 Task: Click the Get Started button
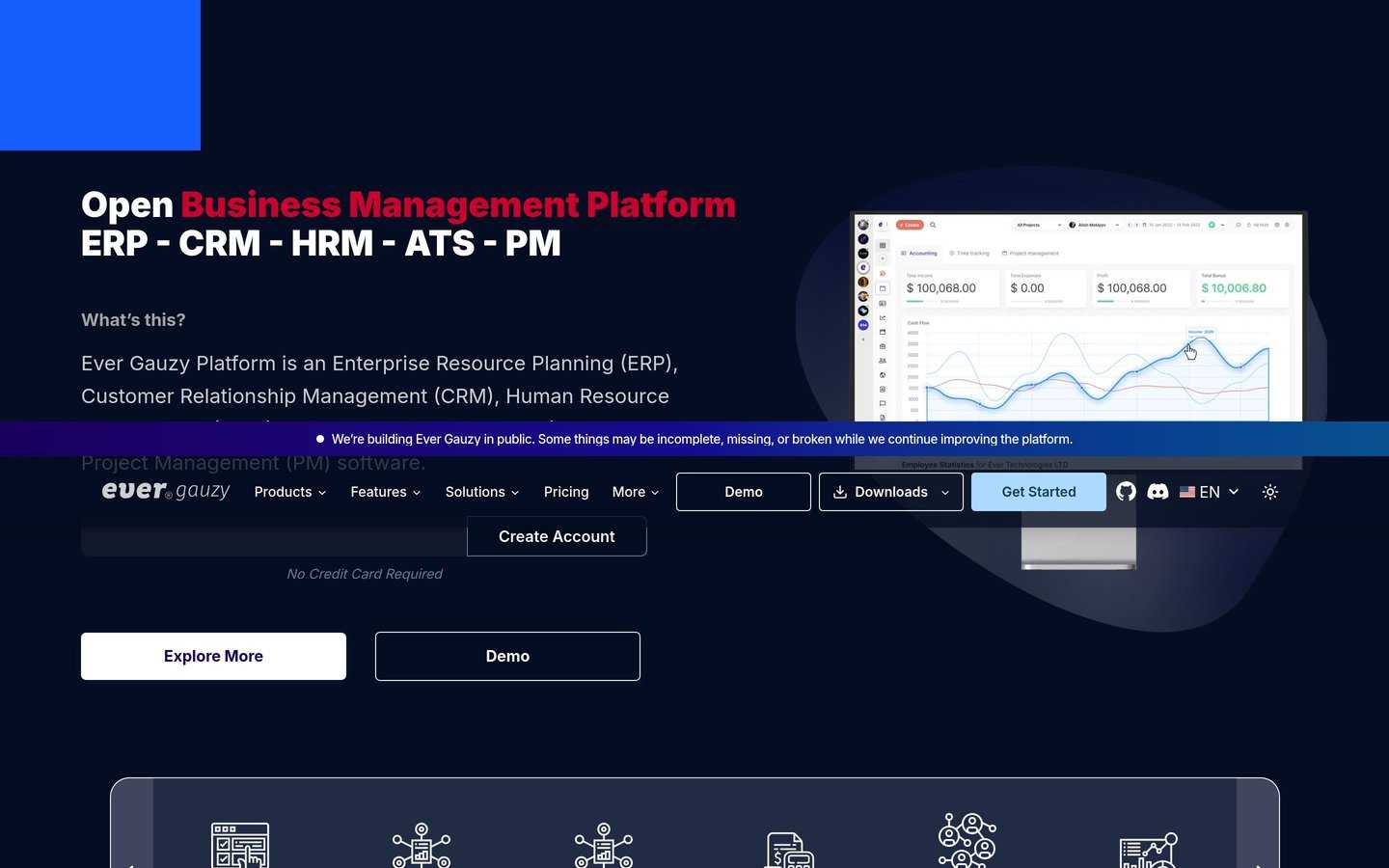1039,492
